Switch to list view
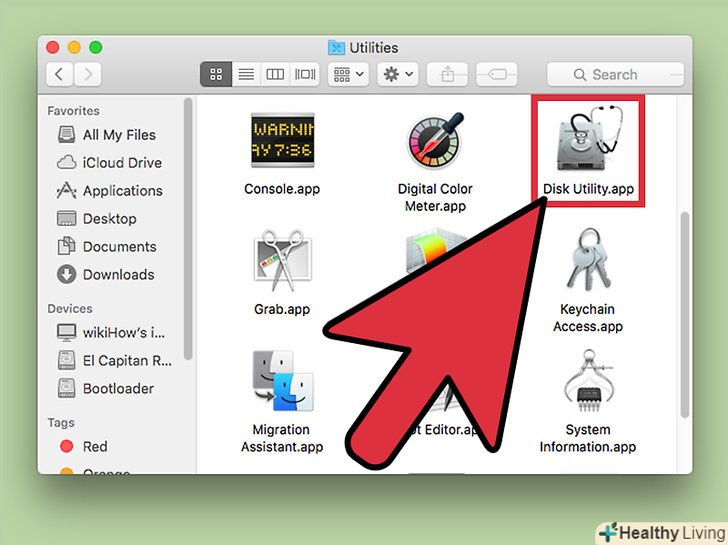This screenshot has height=545, width=728. tap(246, 74)
